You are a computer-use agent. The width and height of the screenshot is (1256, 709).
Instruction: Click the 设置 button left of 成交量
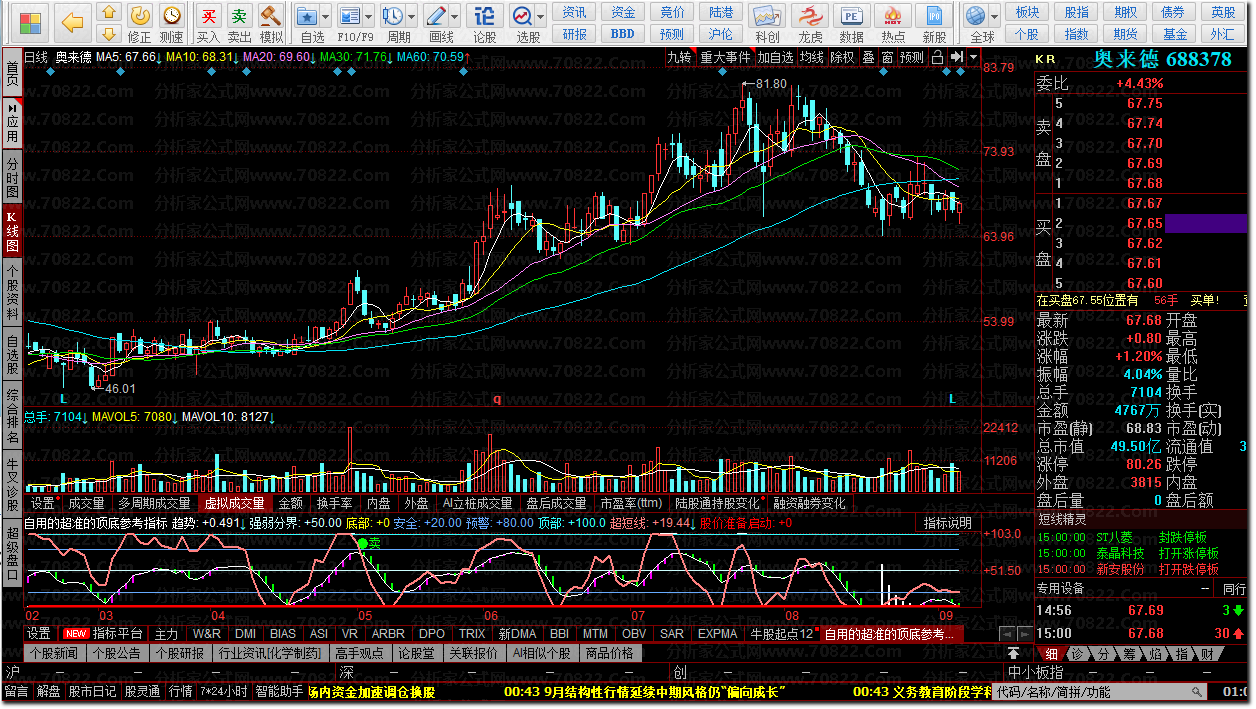[x=42, y=503]
